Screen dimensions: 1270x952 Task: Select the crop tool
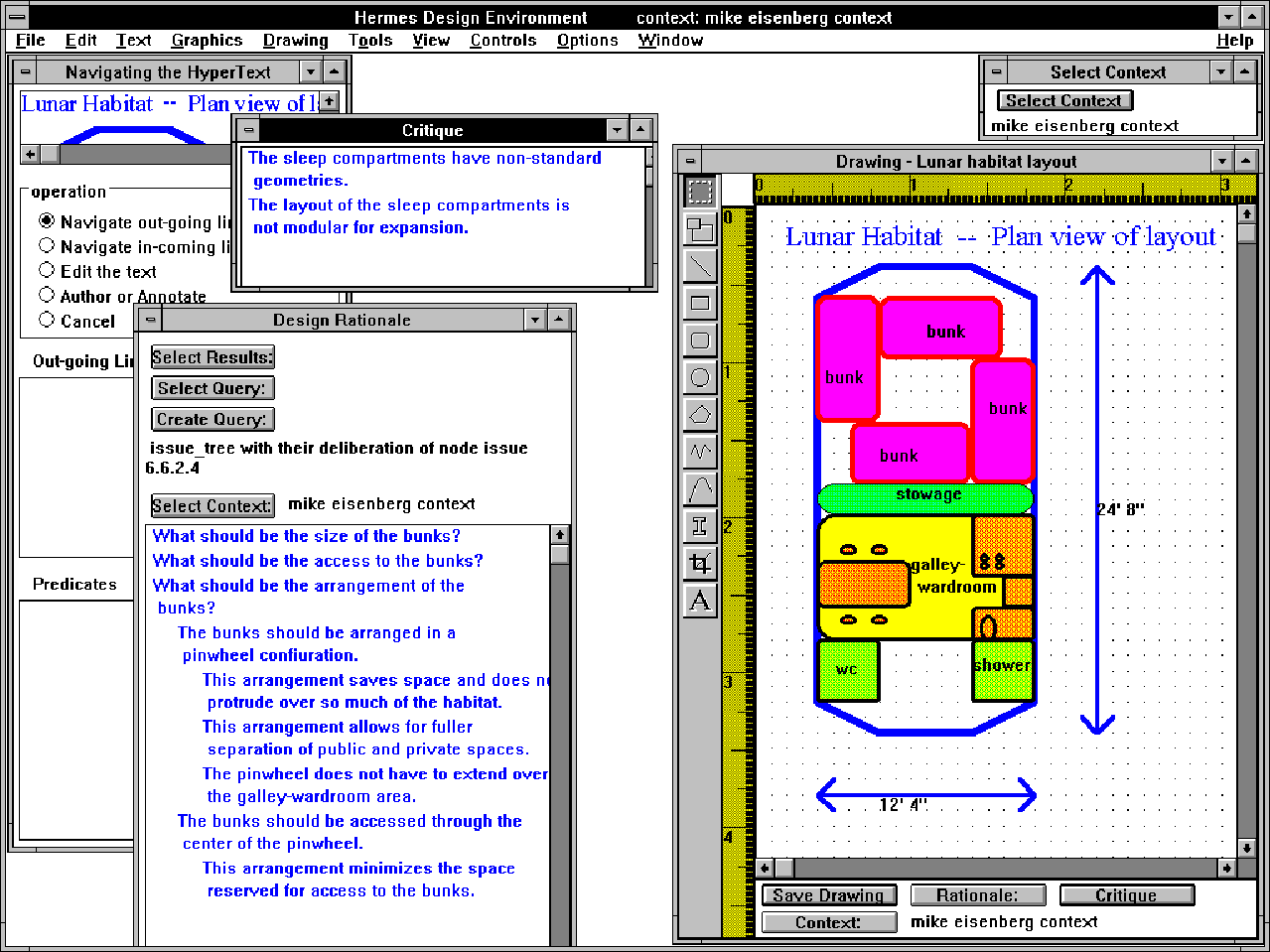pos(700,563)
